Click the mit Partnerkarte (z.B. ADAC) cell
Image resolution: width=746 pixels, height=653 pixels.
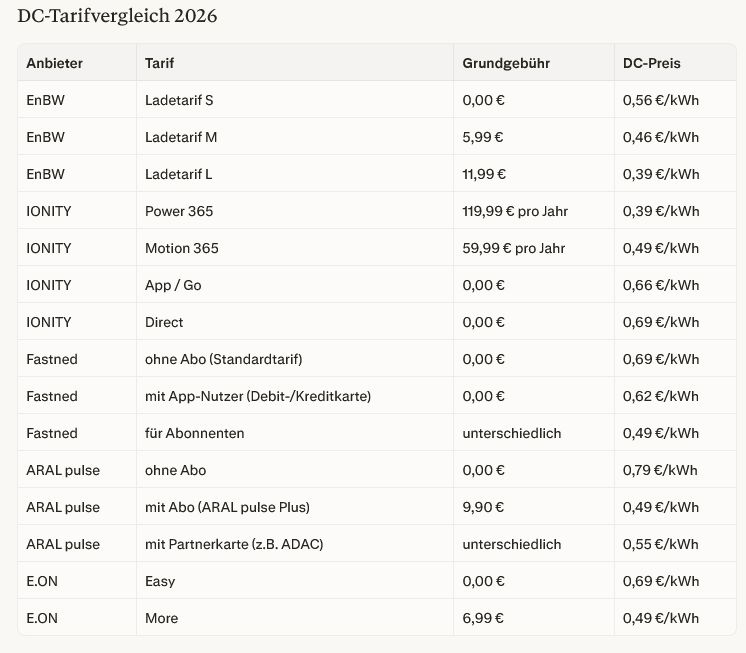[234, 544]
